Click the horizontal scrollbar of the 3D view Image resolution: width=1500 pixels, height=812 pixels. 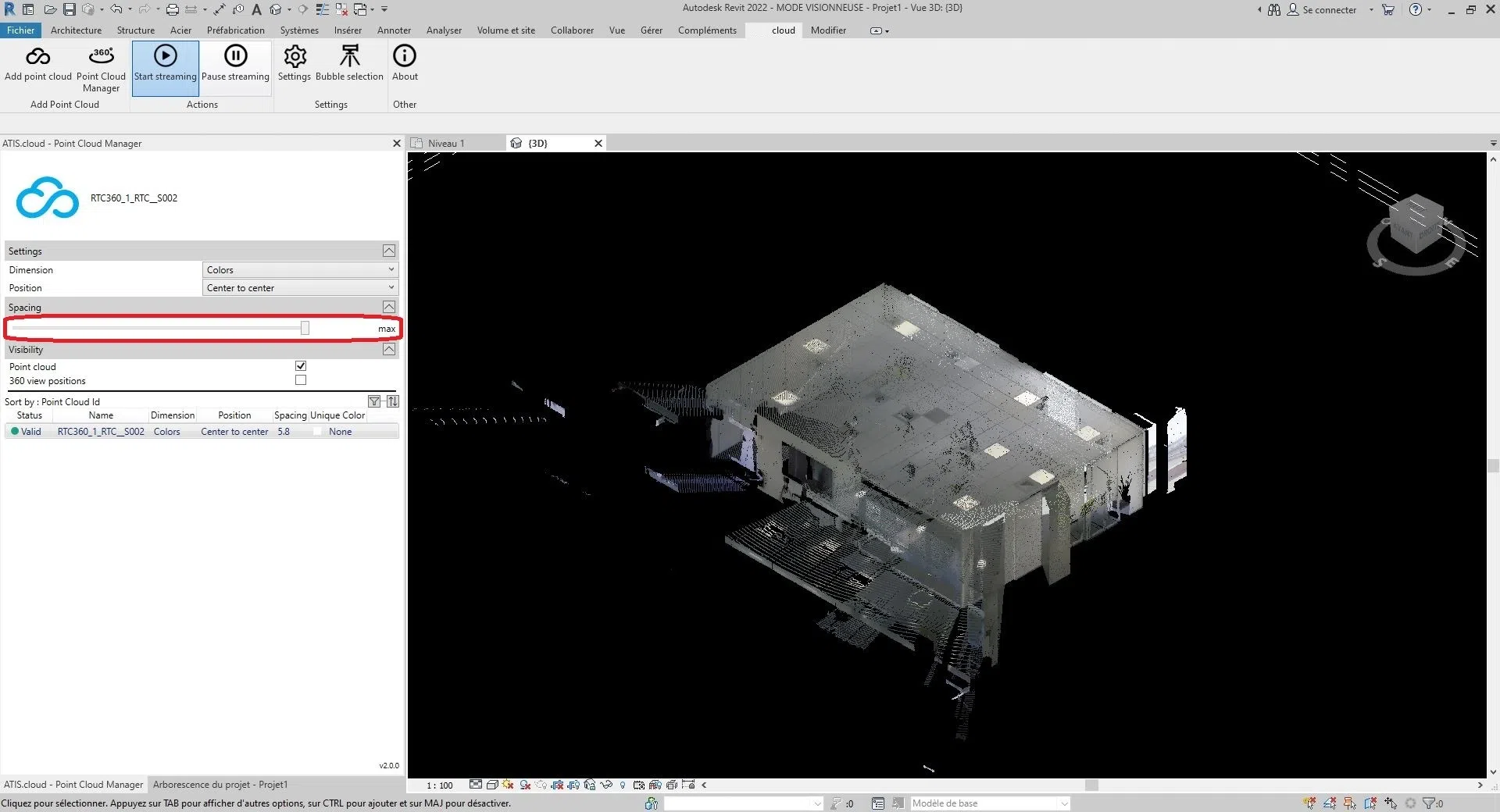coord(1091,785)
